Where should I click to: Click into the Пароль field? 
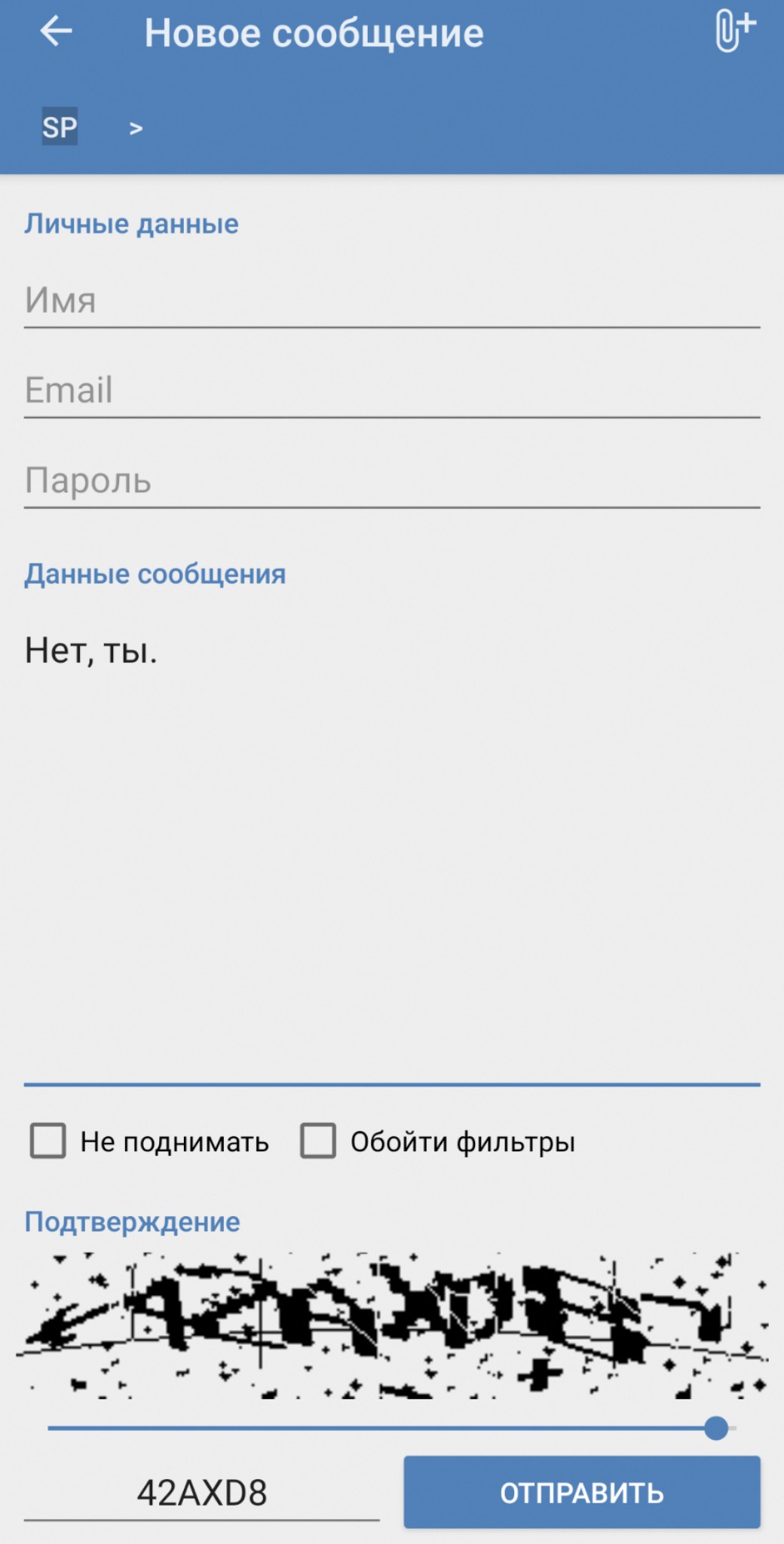pyautogui.click(x=392, y=481)
